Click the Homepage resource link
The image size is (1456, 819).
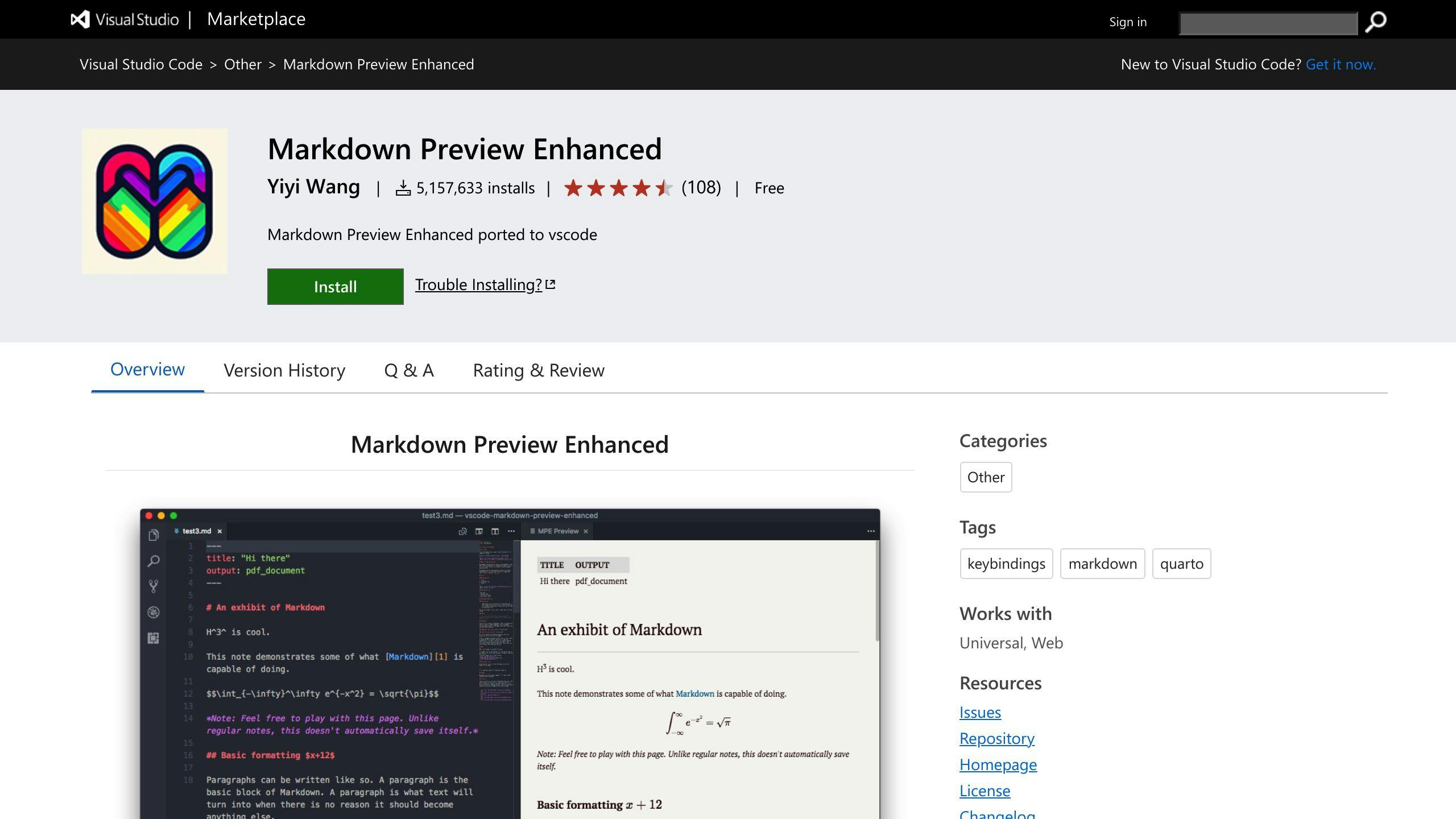coord(998,764)
